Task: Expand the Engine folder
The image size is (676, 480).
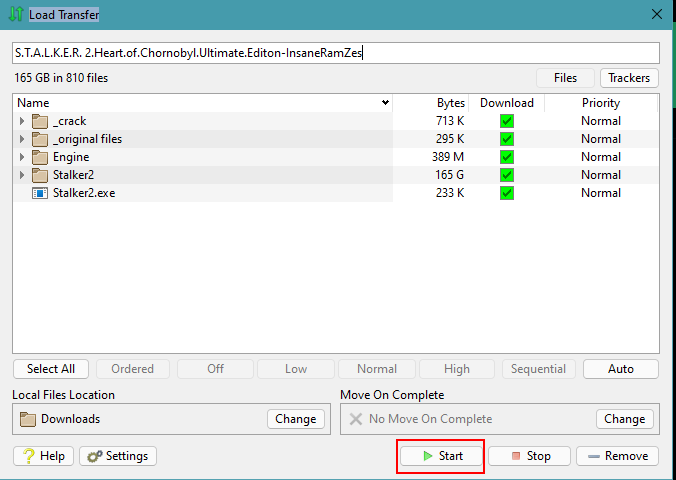Action: pyautogui.click(x=22, y=157)
